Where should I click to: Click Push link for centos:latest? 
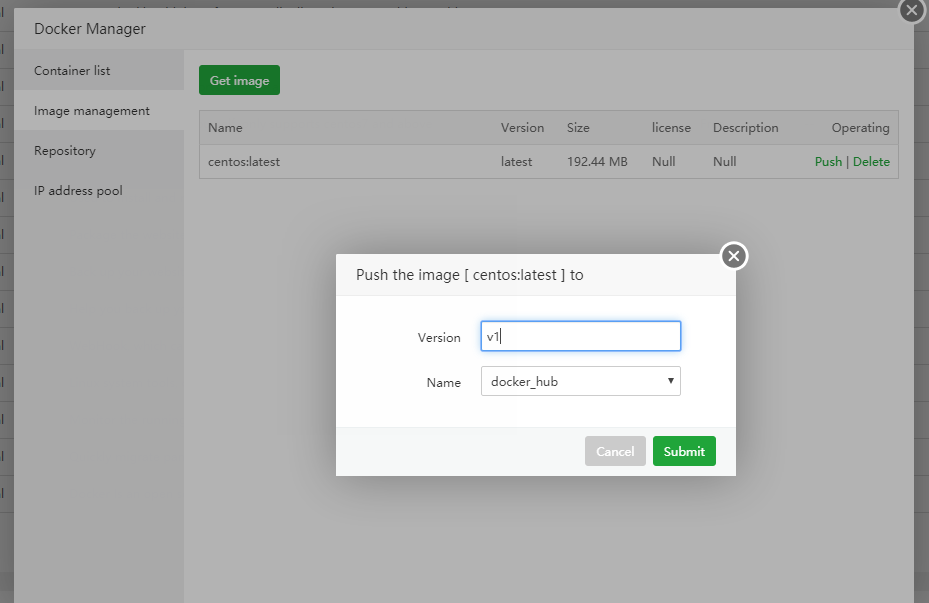pos(828,162)
